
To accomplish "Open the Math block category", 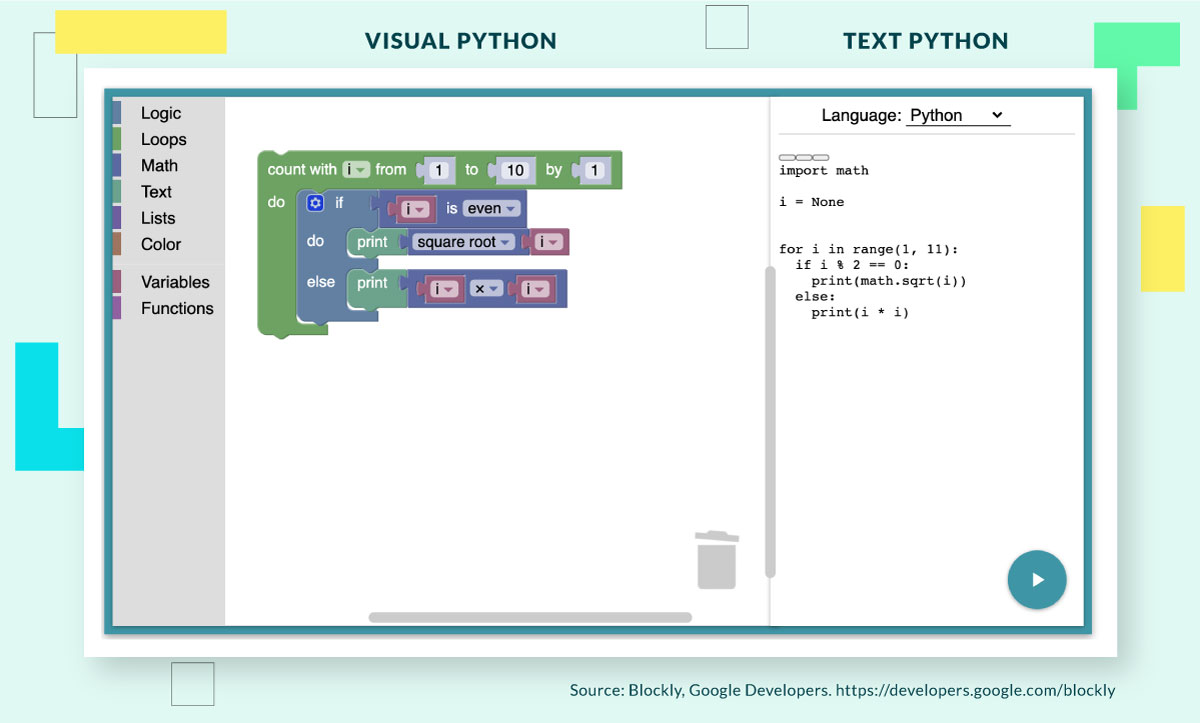I will (x=159, y=165).
